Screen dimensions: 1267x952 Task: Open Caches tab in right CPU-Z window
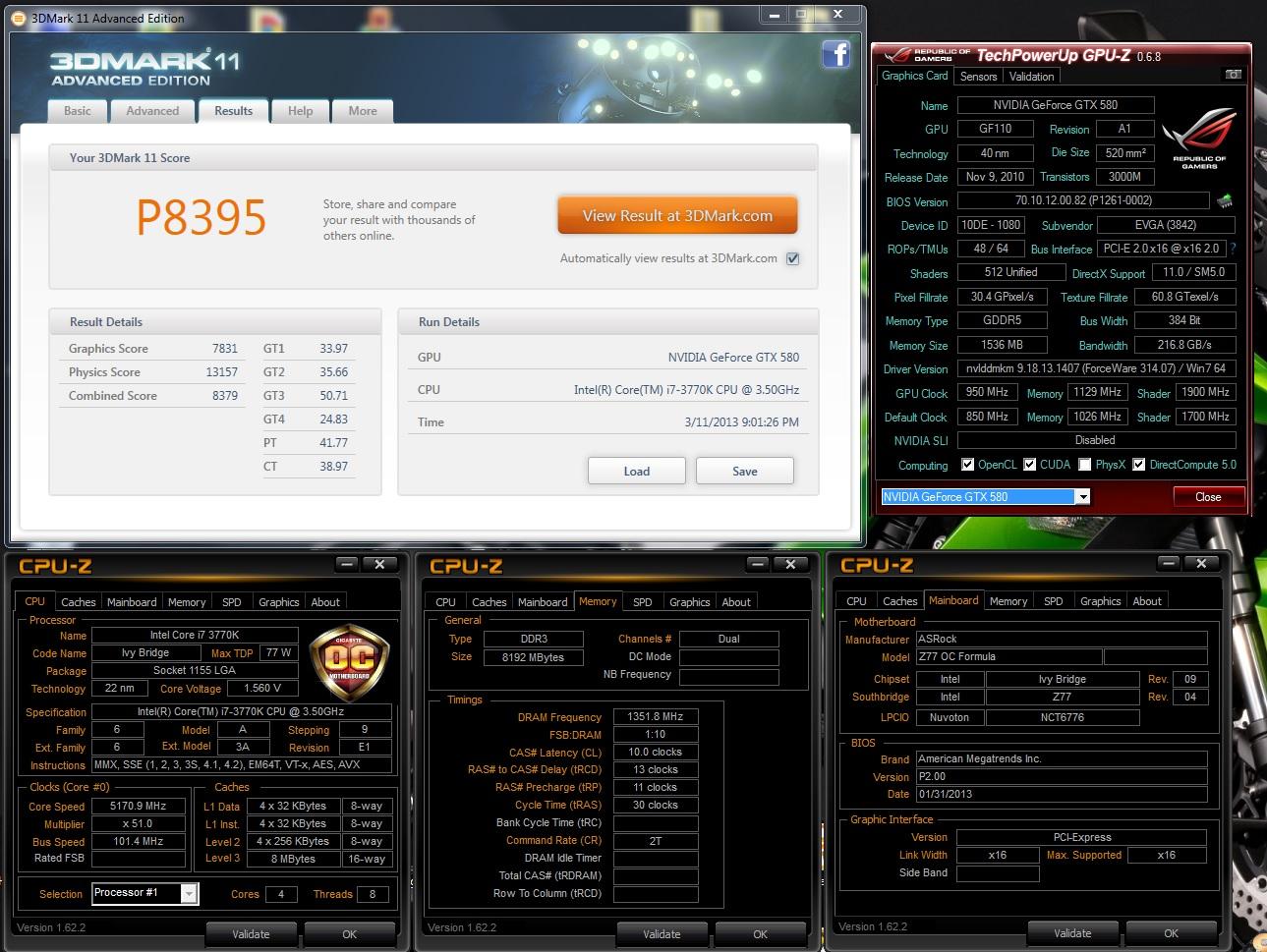(900, 601)
